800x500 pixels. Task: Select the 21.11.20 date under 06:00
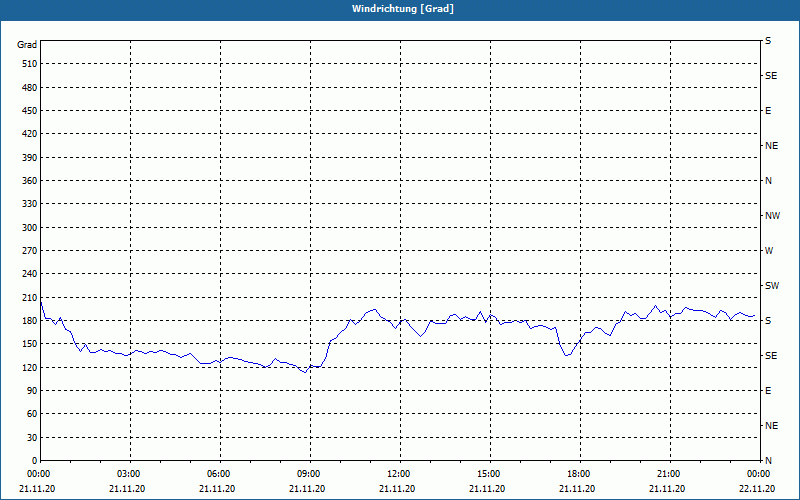[217, 489]
